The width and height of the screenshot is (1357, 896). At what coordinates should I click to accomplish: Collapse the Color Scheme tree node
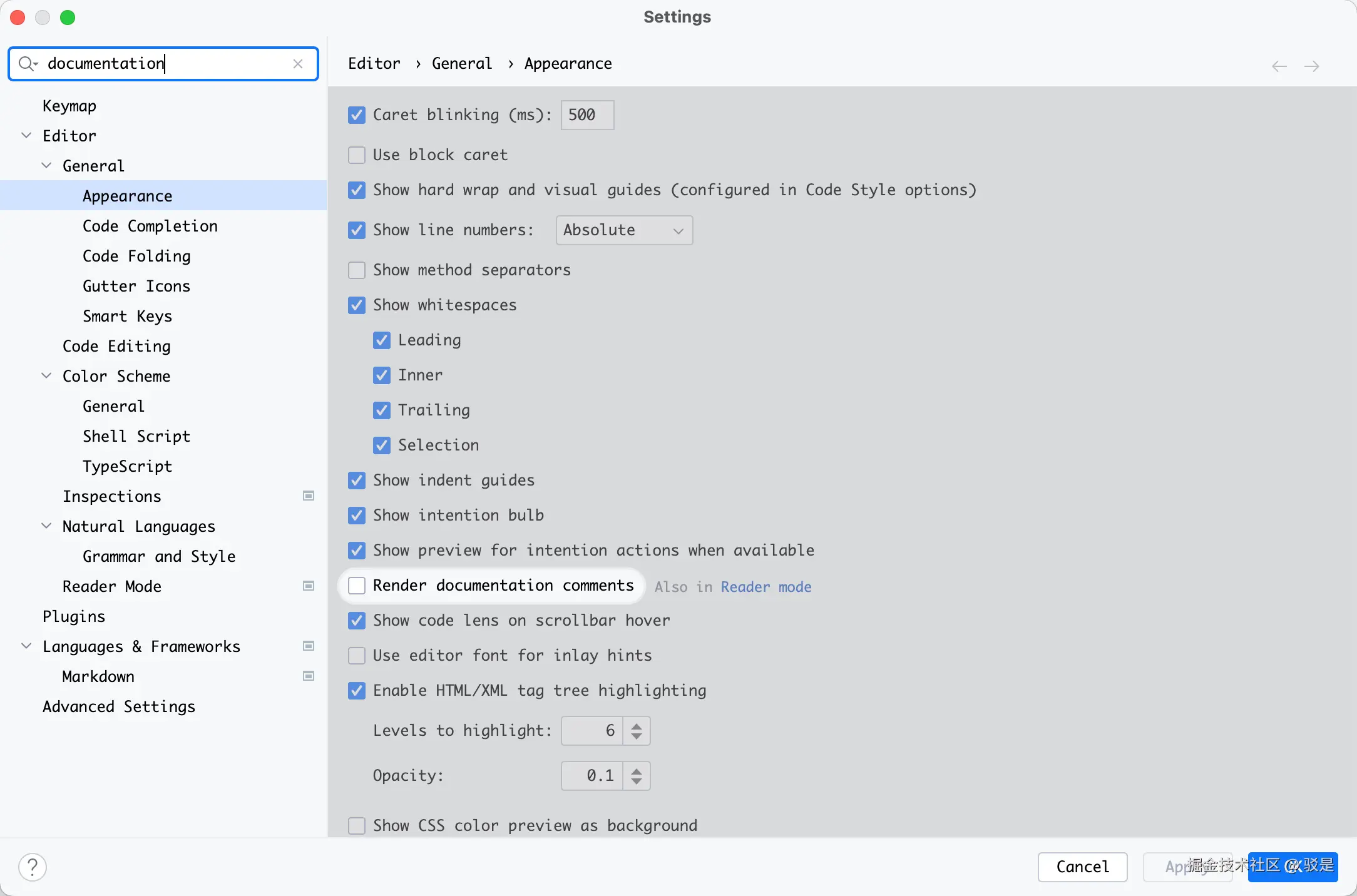pos(46,376)
